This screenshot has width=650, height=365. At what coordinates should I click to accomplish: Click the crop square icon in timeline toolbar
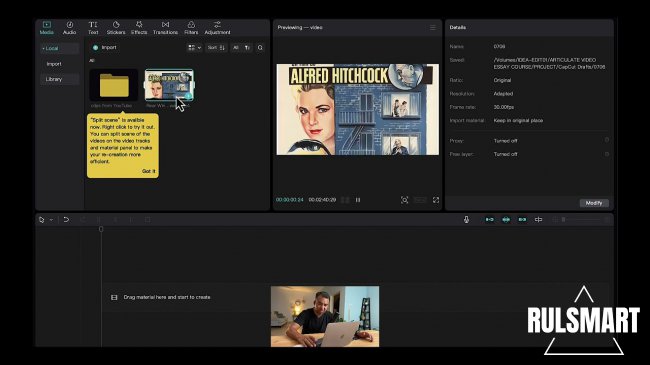point(148,219)
